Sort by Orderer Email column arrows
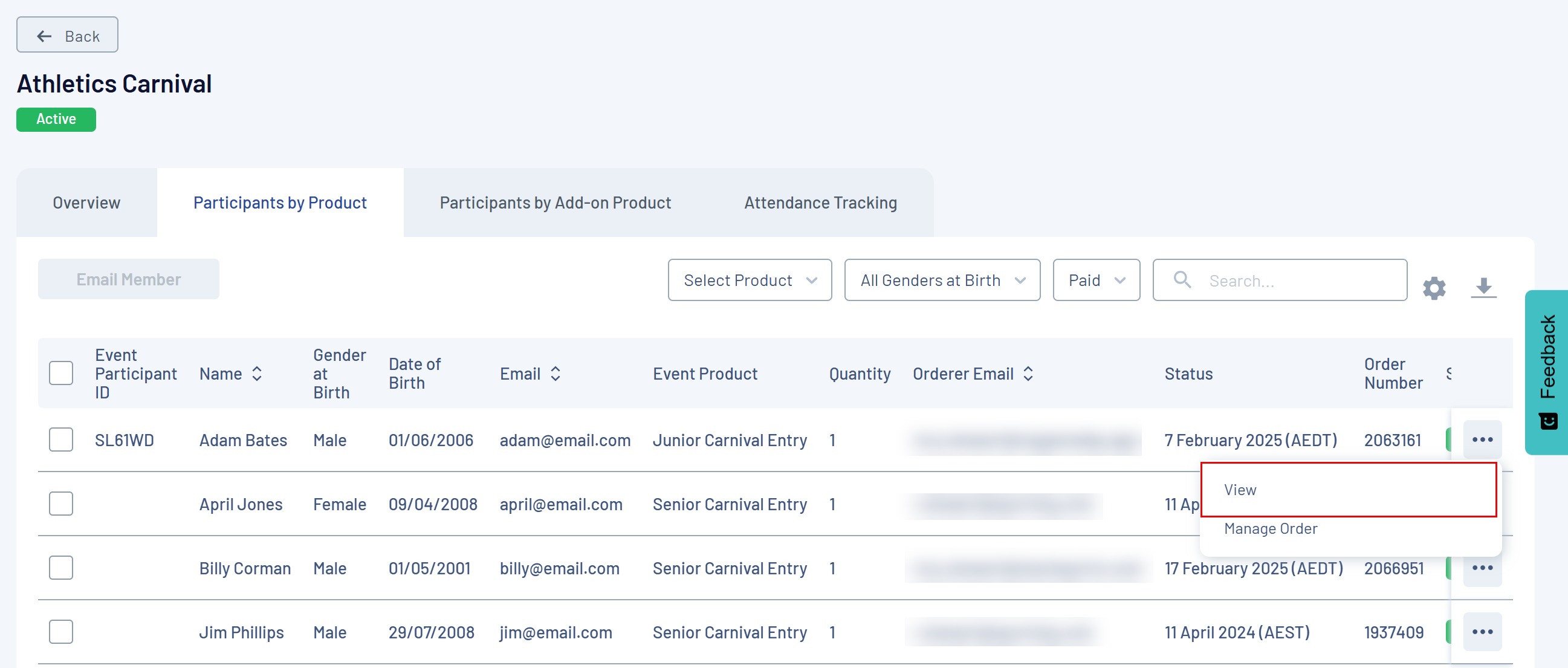Screen dimensions: 1568x668 coord(1028,373)
